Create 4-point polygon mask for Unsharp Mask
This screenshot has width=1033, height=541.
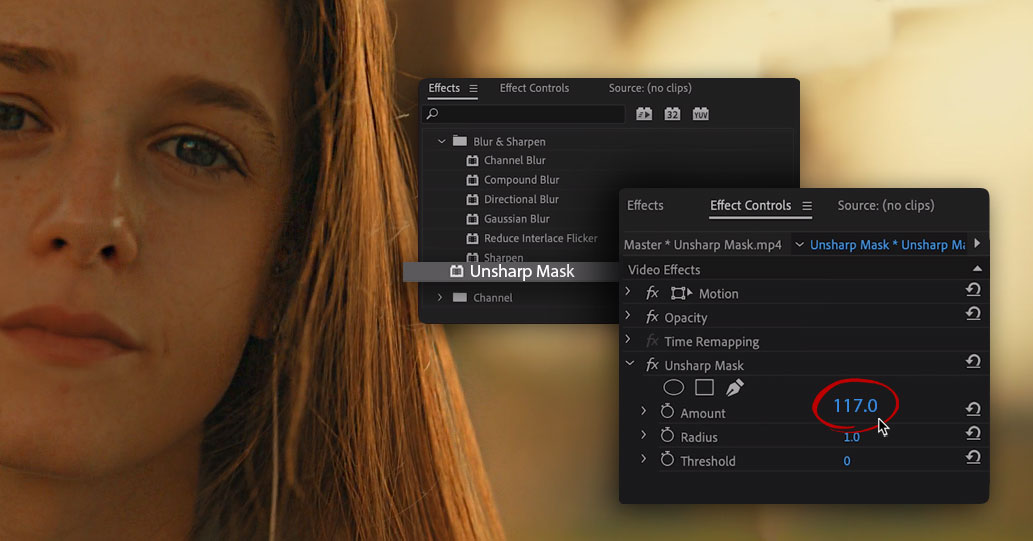click(x=704, y=387)
